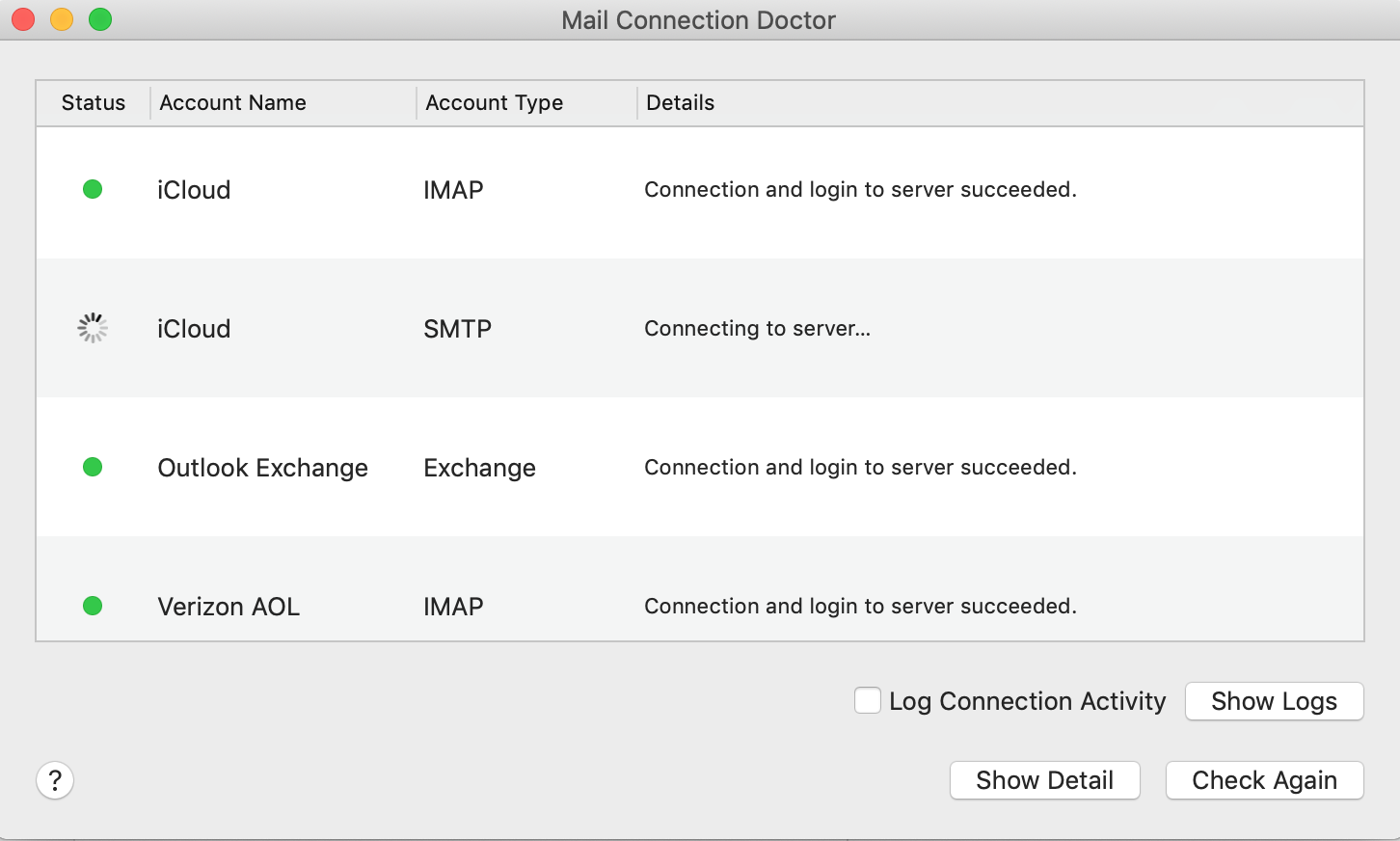Open help with the question mark button
The width and height of the screenshot is (1400, 841).
tap(55, 780)
